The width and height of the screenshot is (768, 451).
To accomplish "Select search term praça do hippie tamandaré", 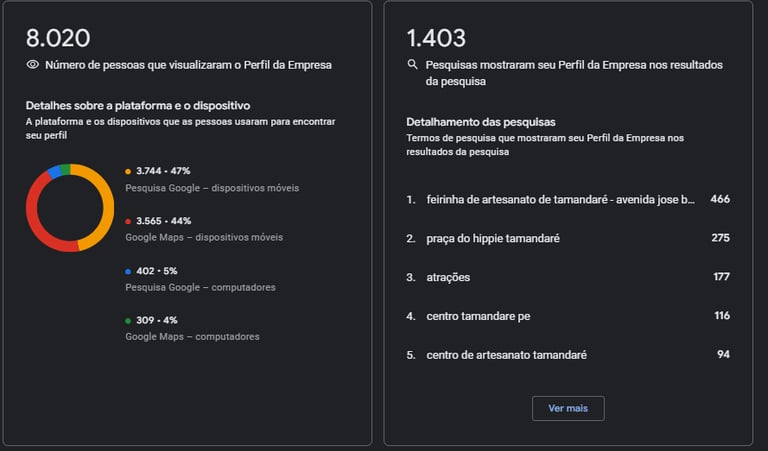I will coord(493,238).
